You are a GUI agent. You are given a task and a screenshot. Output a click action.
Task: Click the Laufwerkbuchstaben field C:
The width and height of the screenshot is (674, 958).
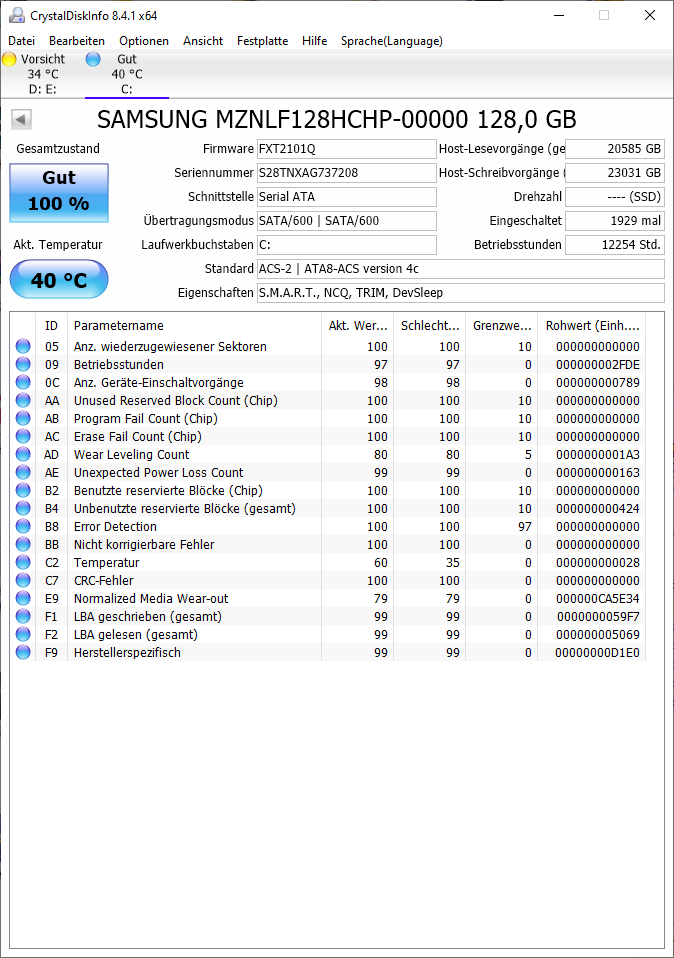[x=346, y=245]
